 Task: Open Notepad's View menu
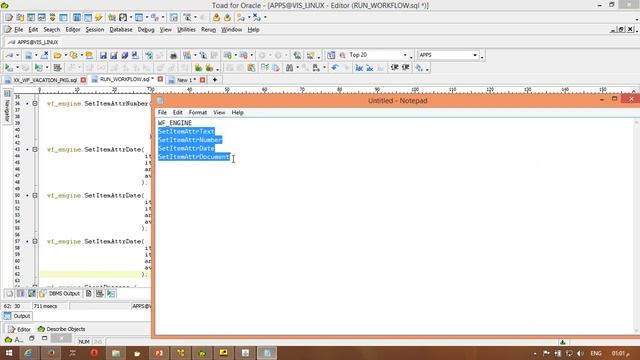pyautogui.click(x=219, y=112)
